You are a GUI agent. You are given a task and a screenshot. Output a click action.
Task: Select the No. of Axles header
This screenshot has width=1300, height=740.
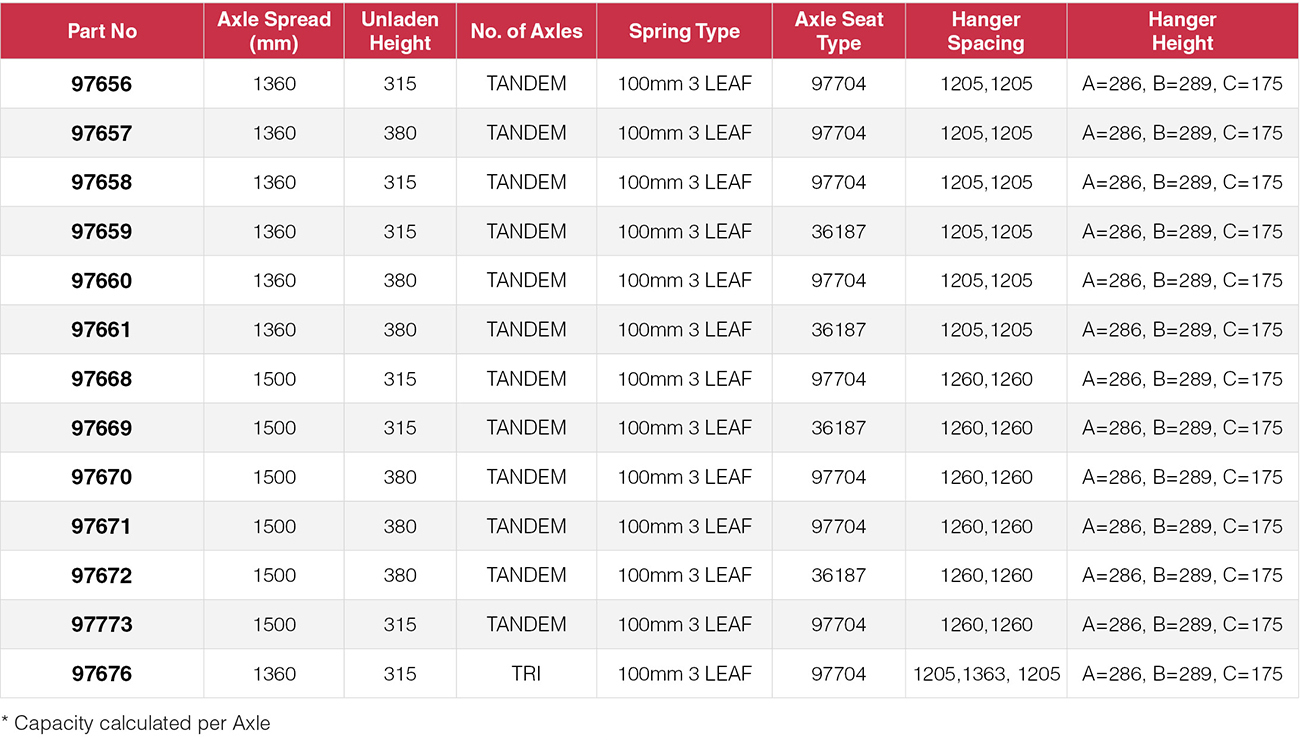click(x=526, y=31)
